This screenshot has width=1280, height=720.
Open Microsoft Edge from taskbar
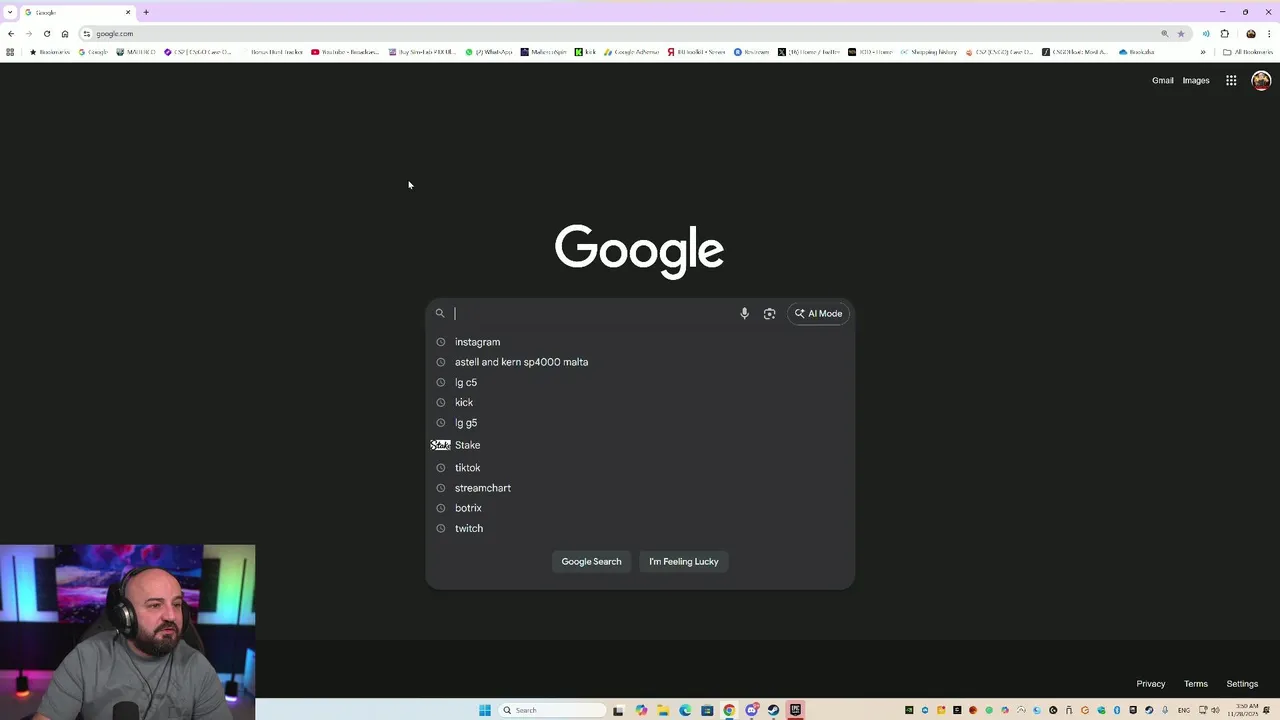[x=685, y=710]
